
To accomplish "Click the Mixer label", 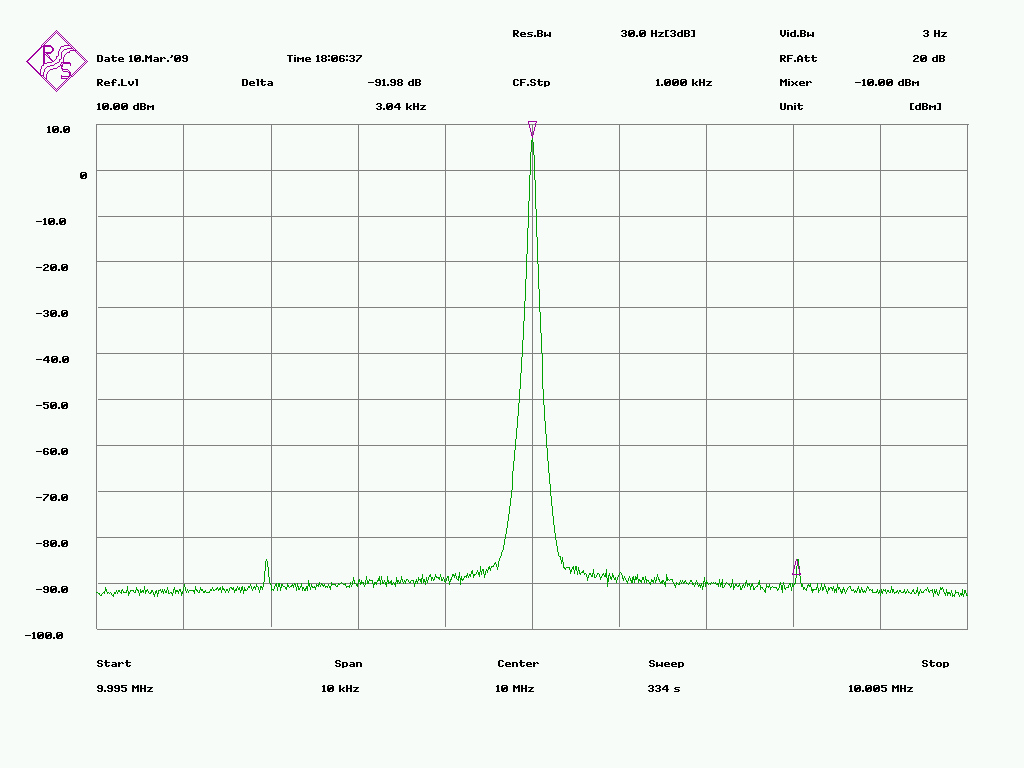I will click(x=795, y=83).
